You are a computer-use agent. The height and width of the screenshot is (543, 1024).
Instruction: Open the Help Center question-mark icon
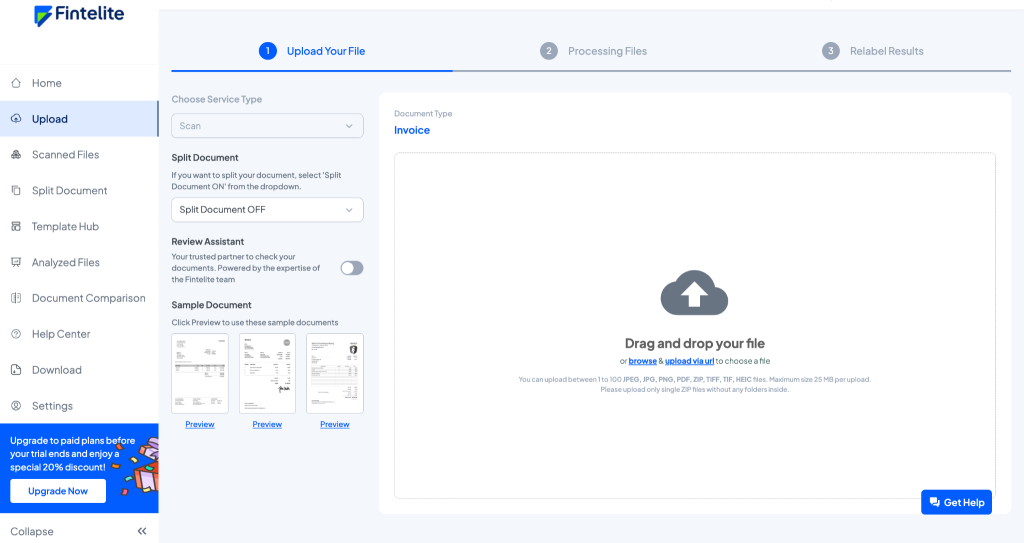[16, 334]
